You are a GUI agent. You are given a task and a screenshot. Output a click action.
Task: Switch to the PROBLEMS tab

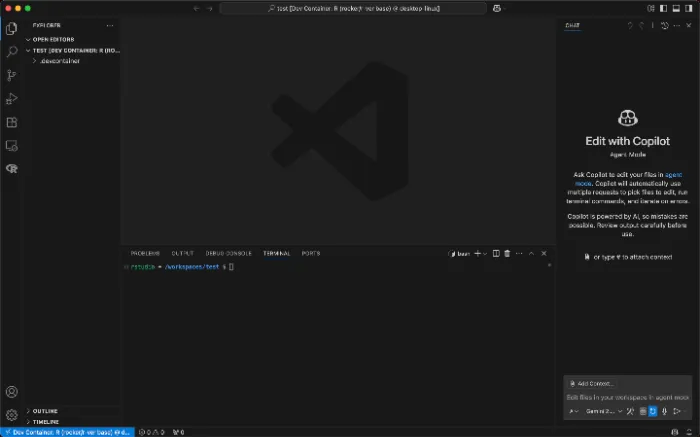(x=145, y=253)
